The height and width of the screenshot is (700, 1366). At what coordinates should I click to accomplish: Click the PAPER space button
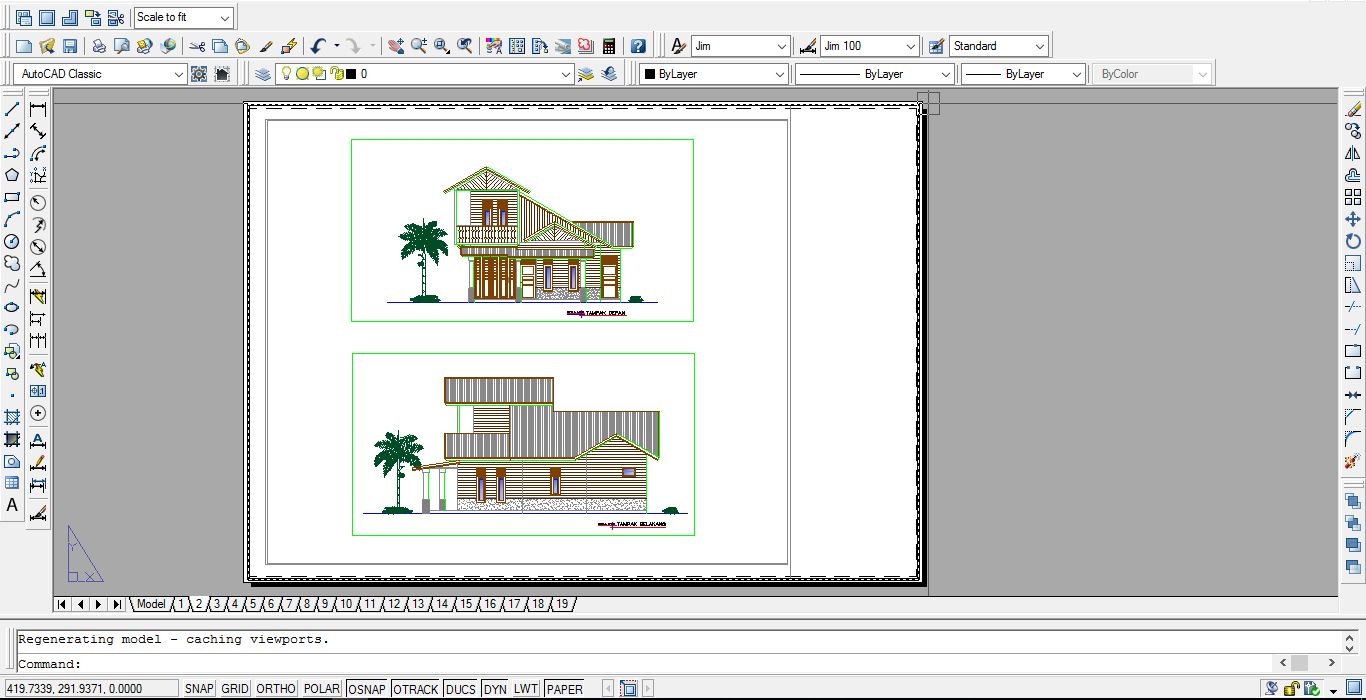tap(564, 688)
